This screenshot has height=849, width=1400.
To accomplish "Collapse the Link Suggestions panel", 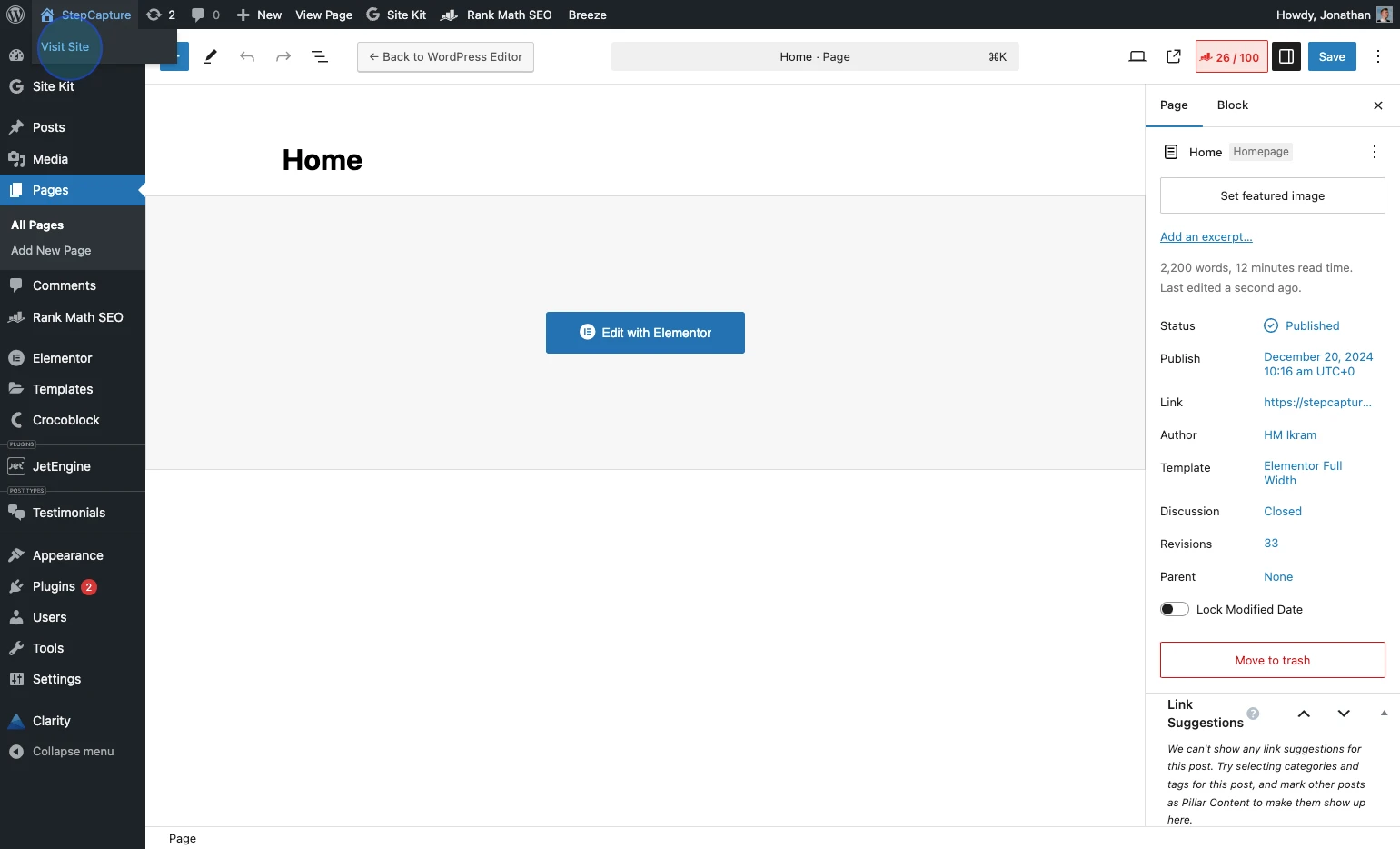I will (x=1384, y=714).
